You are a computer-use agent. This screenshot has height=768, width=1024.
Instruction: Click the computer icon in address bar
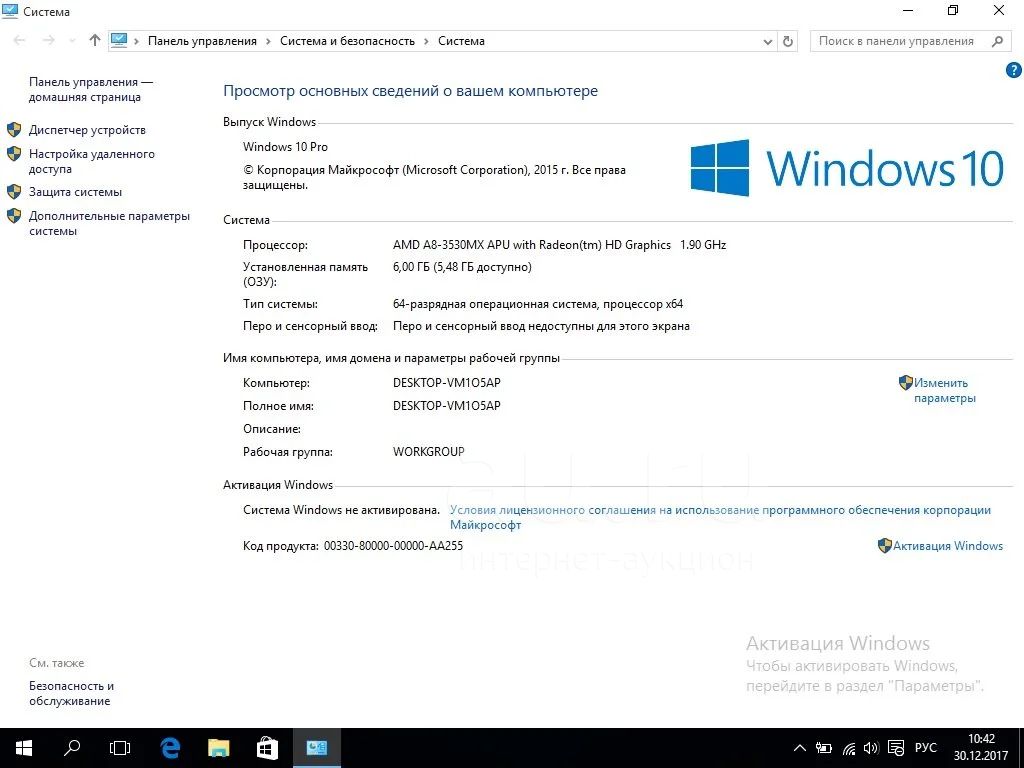[x=119, y=40]
